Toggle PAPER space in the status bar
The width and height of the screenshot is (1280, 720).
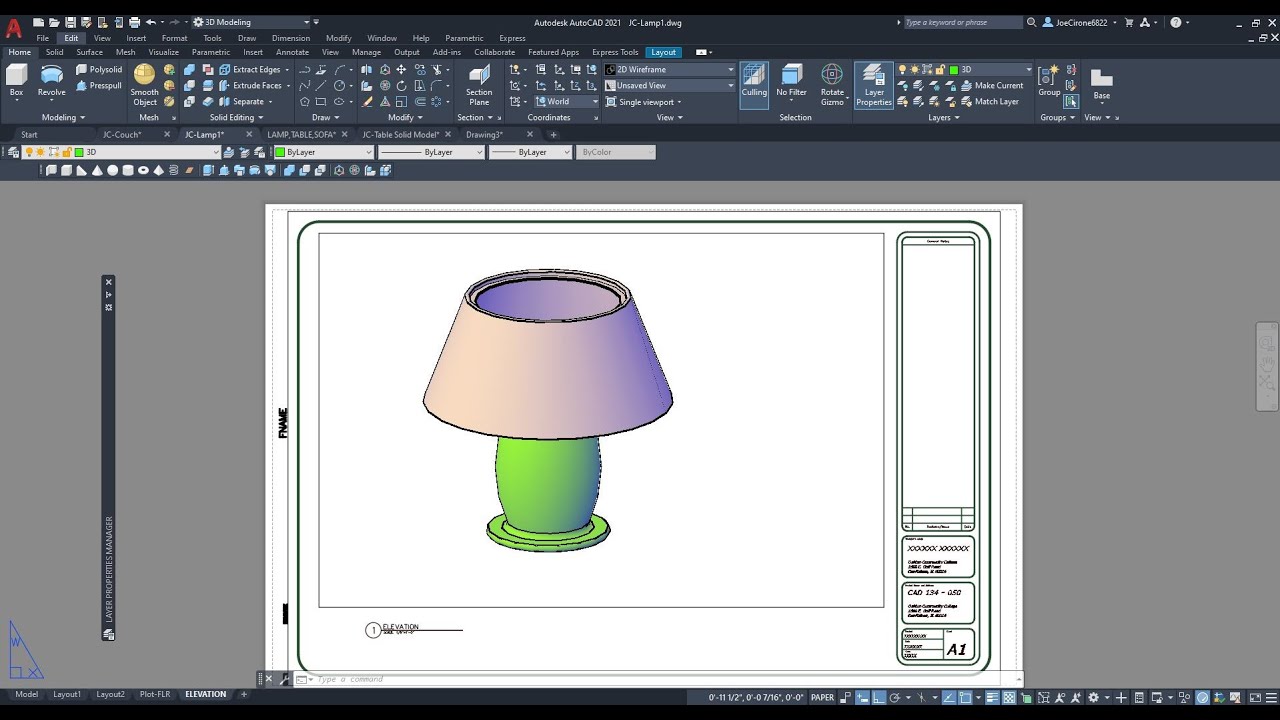point(822,698)
